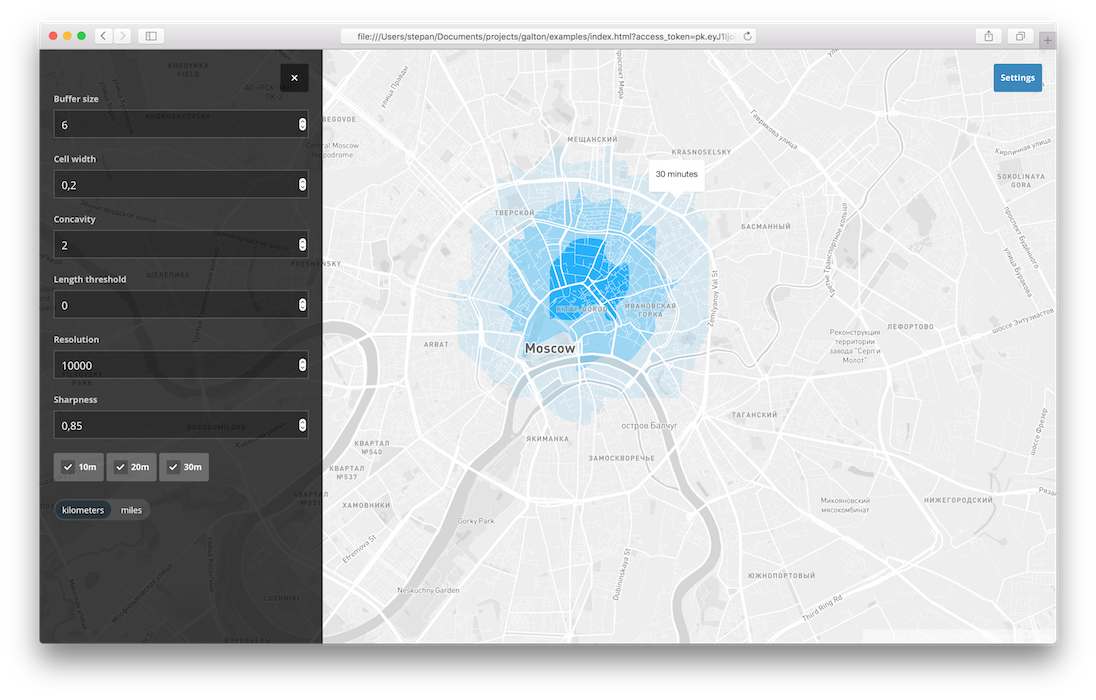Close the settings panel with the X icon
This screenshot has height=700, width=1096.
click(293, 77)
